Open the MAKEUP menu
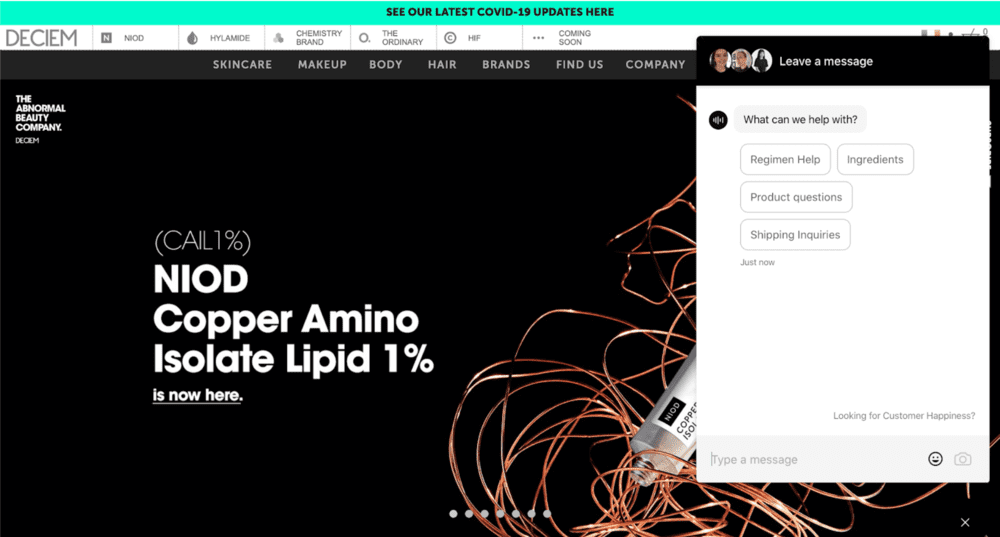Viewport: 1000px width, 537px height. point(322,64)
